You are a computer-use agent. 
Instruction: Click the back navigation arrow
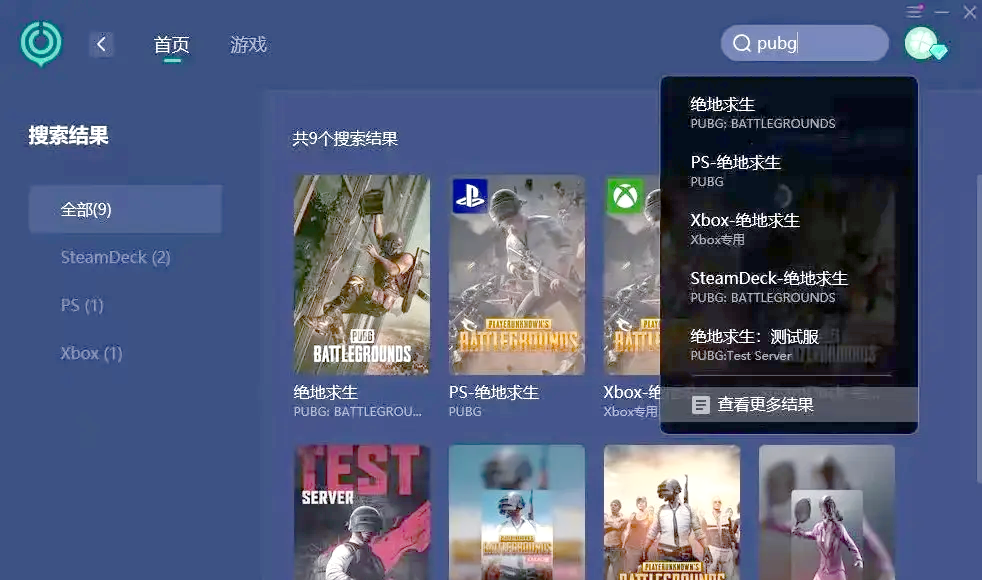point(101,43)
